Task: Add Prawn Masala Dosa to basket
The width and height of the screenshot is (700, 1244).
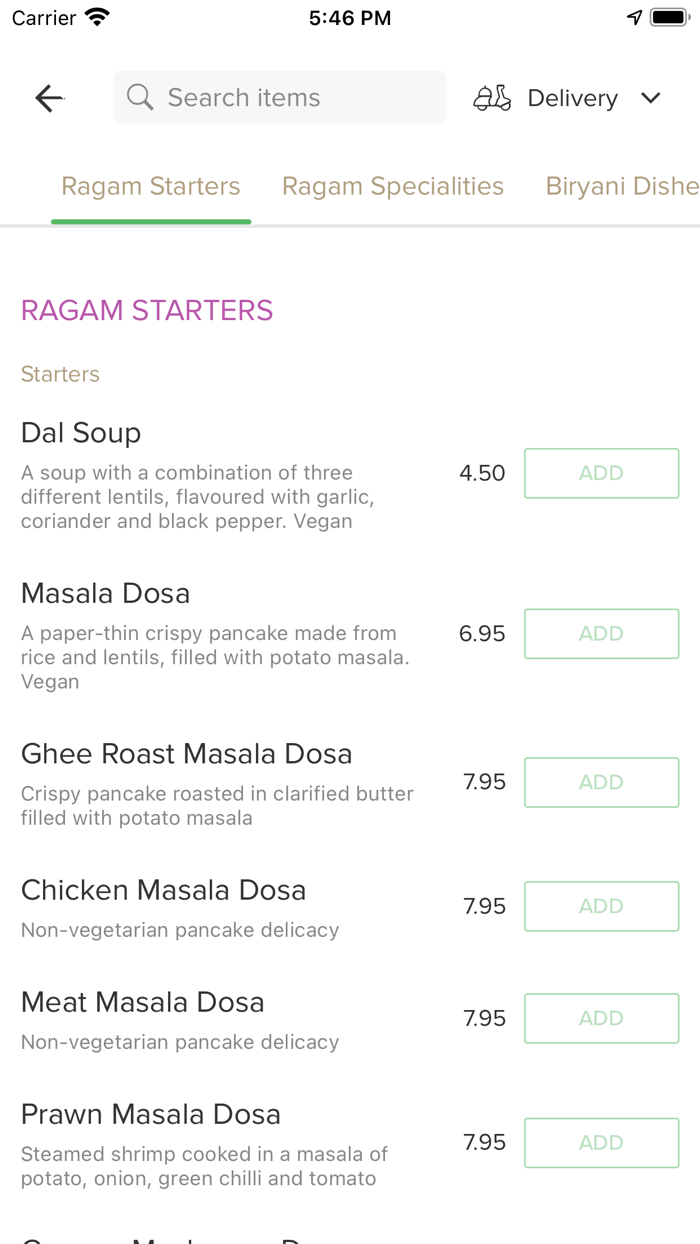Action: [x=601, y=1142]
